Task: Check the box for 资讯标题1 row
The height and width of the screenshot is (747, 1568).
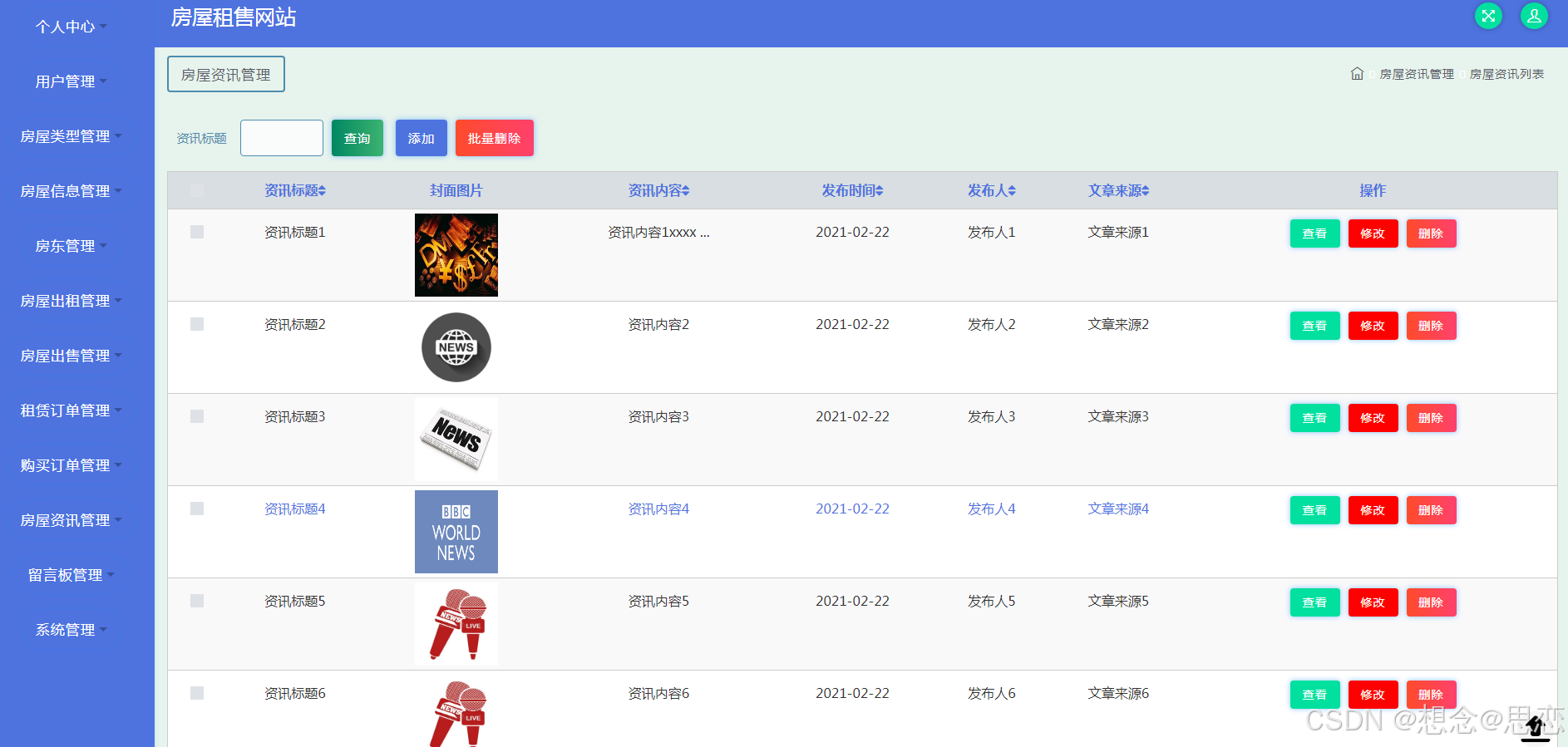Action: point(197,232)
